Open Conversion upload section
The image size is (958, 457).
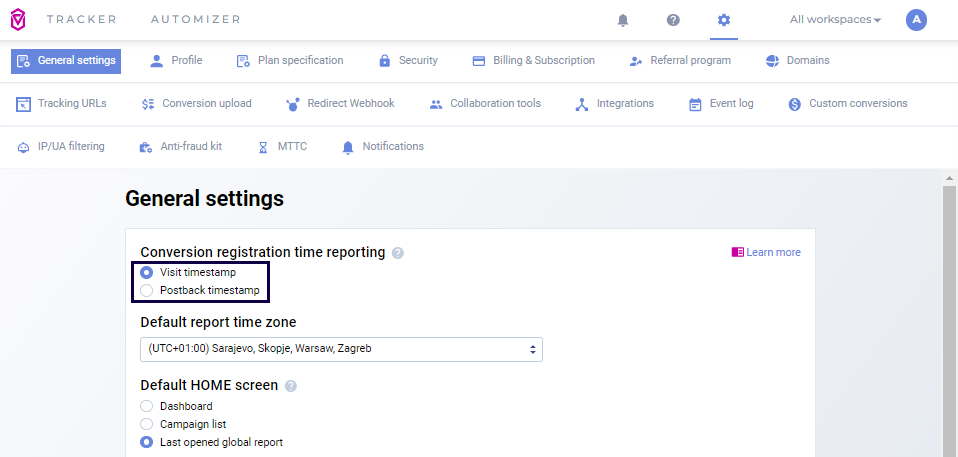pos(196,104)
